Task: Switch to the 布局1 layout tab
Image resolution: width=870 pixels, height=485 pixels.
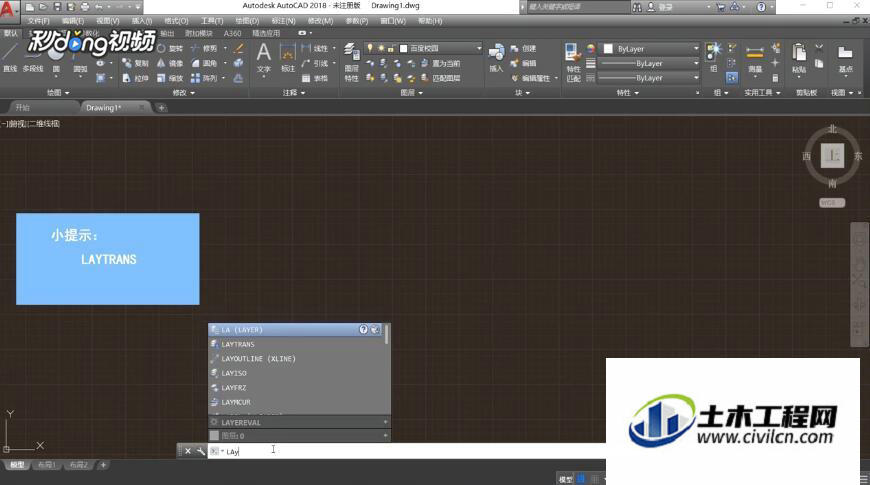Action: click(47, 465)
